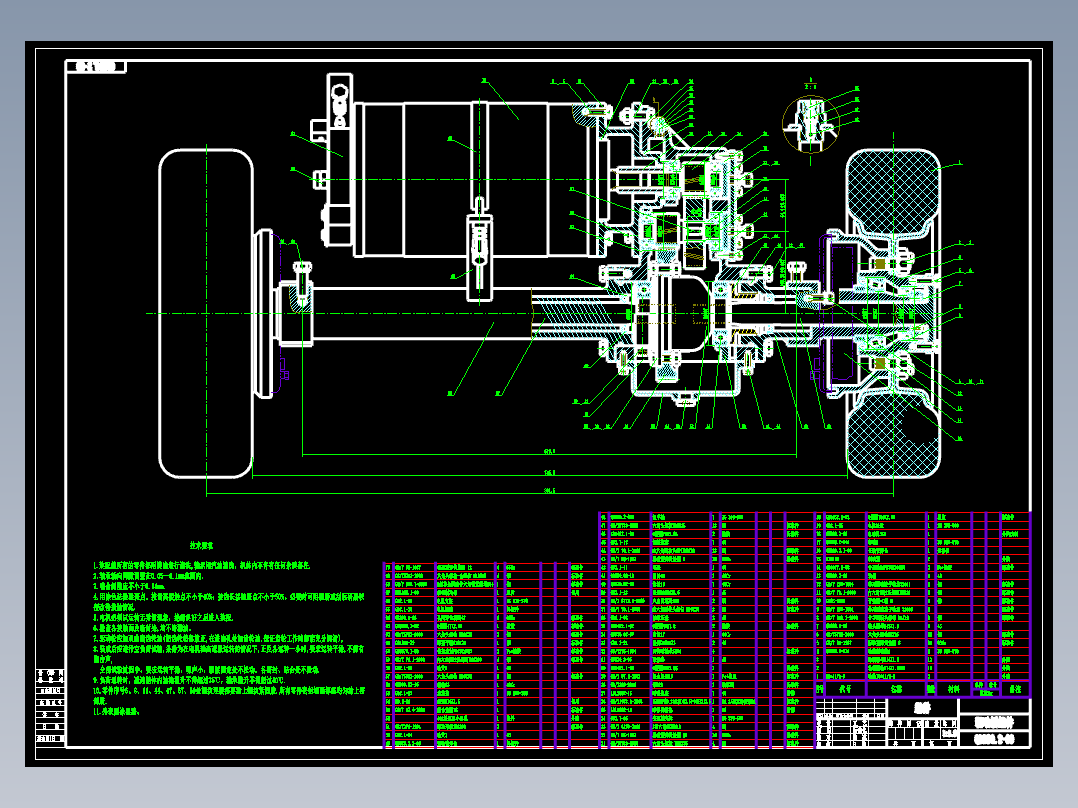Image resolution: width=1078 pixels, height=808 pixels.
Task: Select the left brake drum disc
Action: 265,314
